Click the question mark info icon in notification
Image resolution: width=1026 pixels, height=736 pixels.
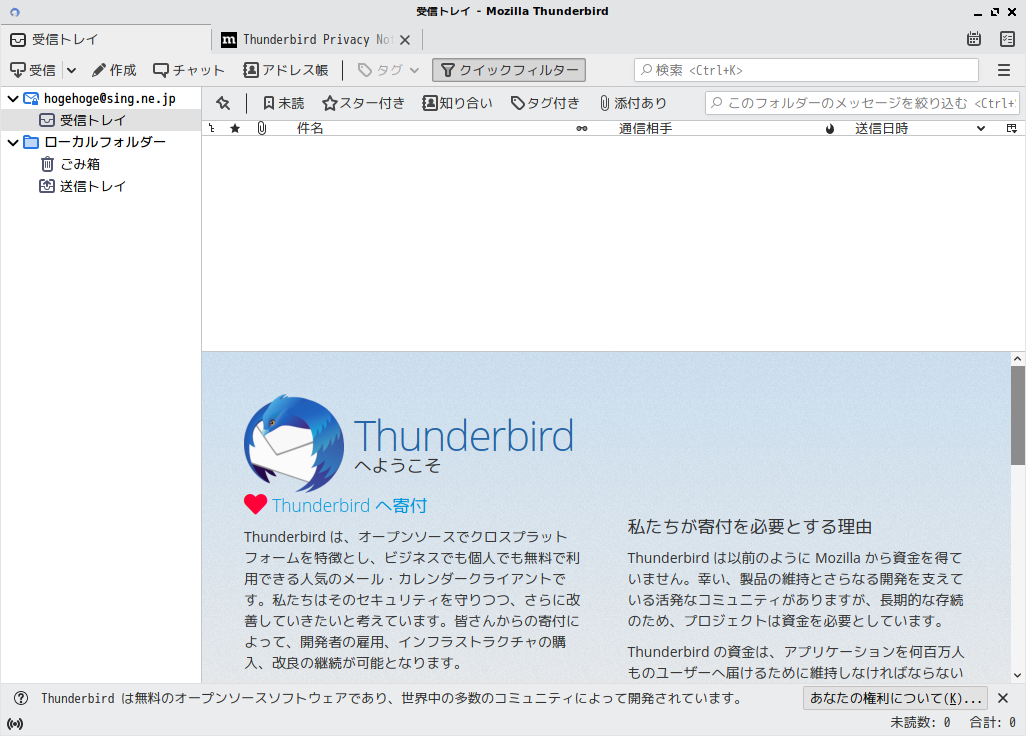pyautogui.click(x=21, y=698)
